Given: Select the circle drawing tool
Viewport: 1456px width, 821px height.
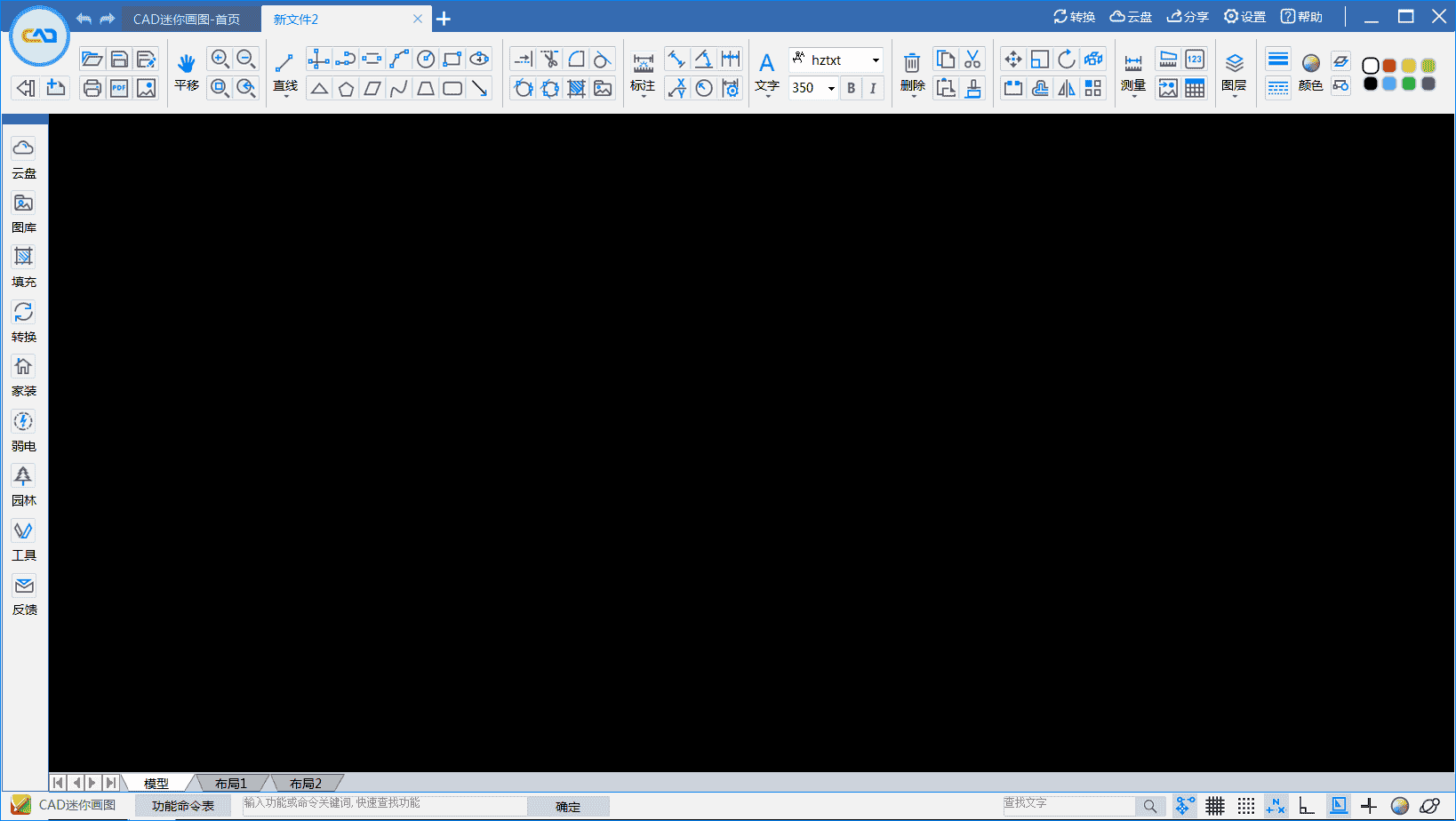Looking at the screenshot, I should [x=426, y=60].
